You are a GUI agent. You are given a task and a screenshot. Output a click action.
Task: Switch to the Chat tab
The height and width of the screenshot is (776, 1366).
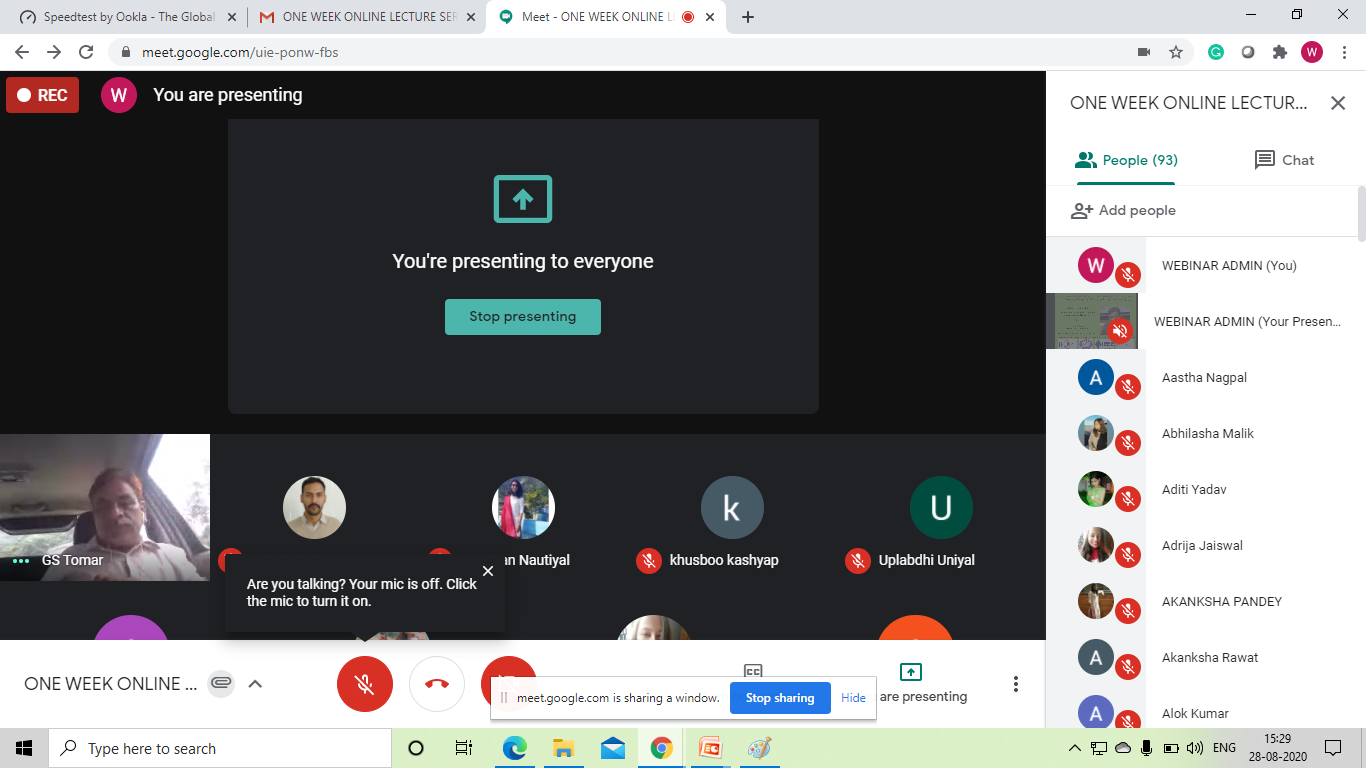[1284, 160]
